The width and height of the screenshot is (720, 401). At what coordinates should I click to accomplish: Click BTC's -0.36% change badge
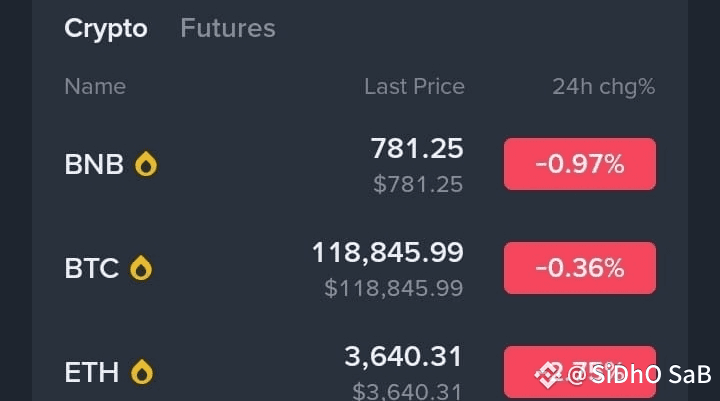click(579, 268)
